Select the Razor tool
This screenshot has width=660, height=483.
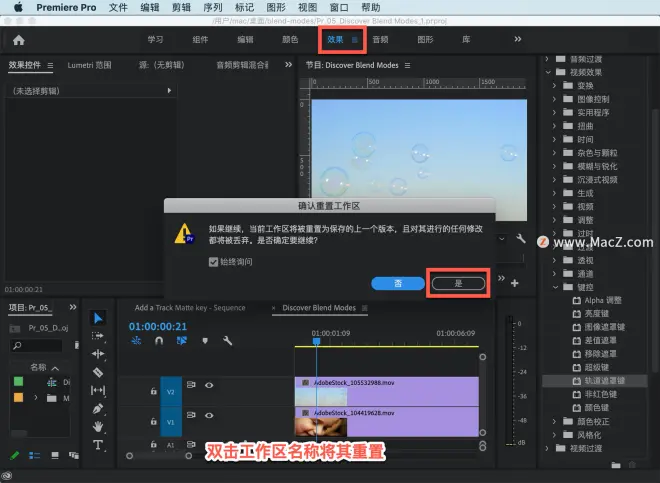coord(98,372)
